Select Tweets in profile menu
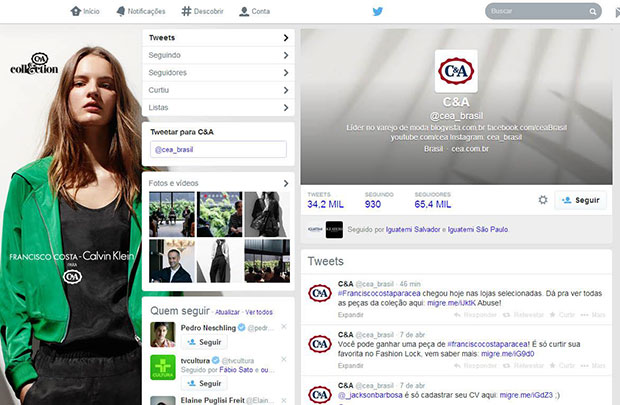Screen dimensions: 620x405 click(218, 38)
